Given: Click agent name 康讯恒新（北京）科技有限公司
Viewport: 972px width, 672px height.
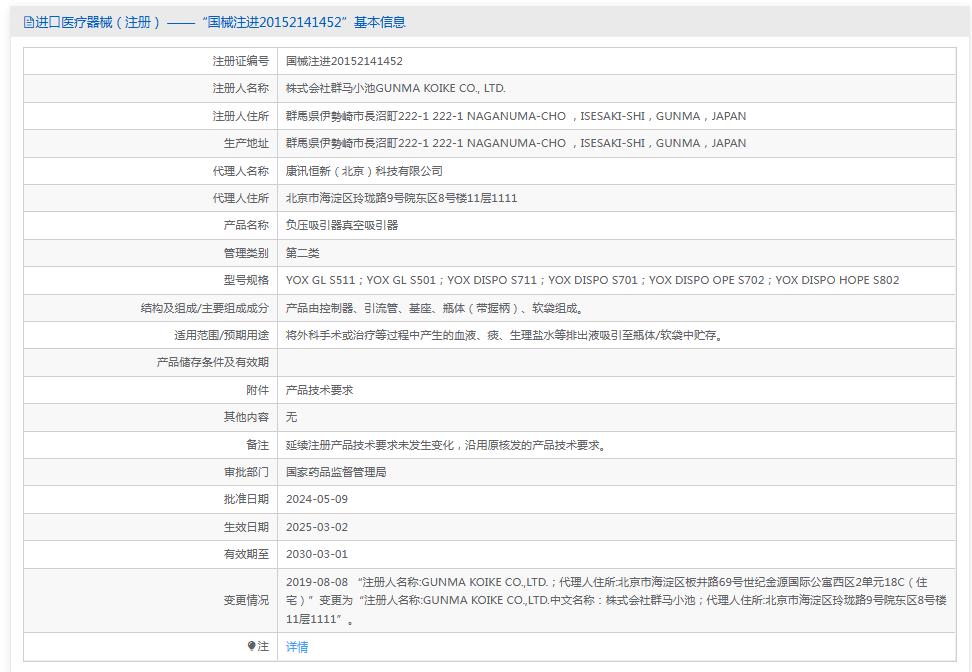Looking at the screenshot, I should [x=364, y=170].
